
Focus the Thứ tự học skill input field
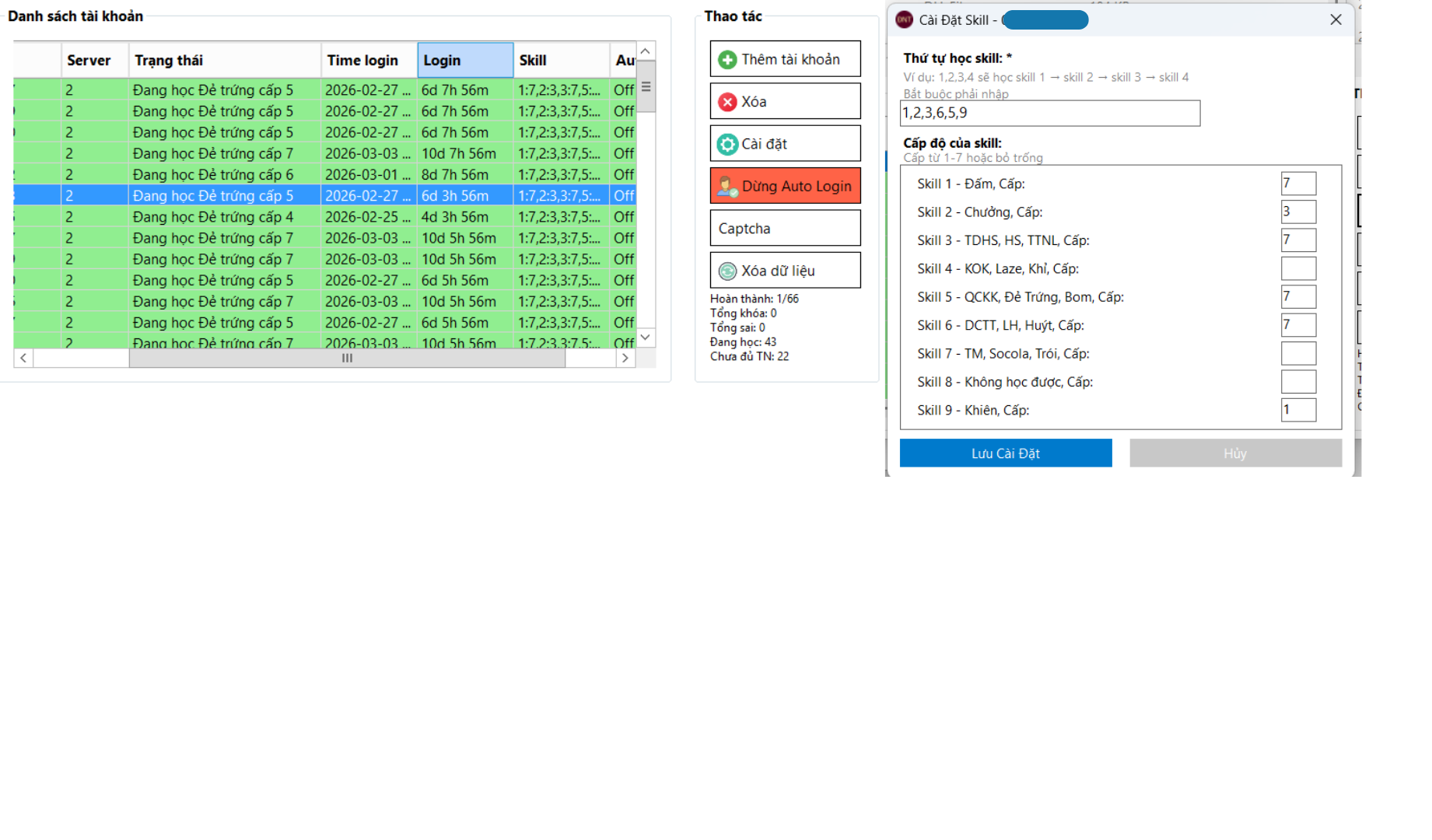pyautogui.click(x=1049, y=114)
